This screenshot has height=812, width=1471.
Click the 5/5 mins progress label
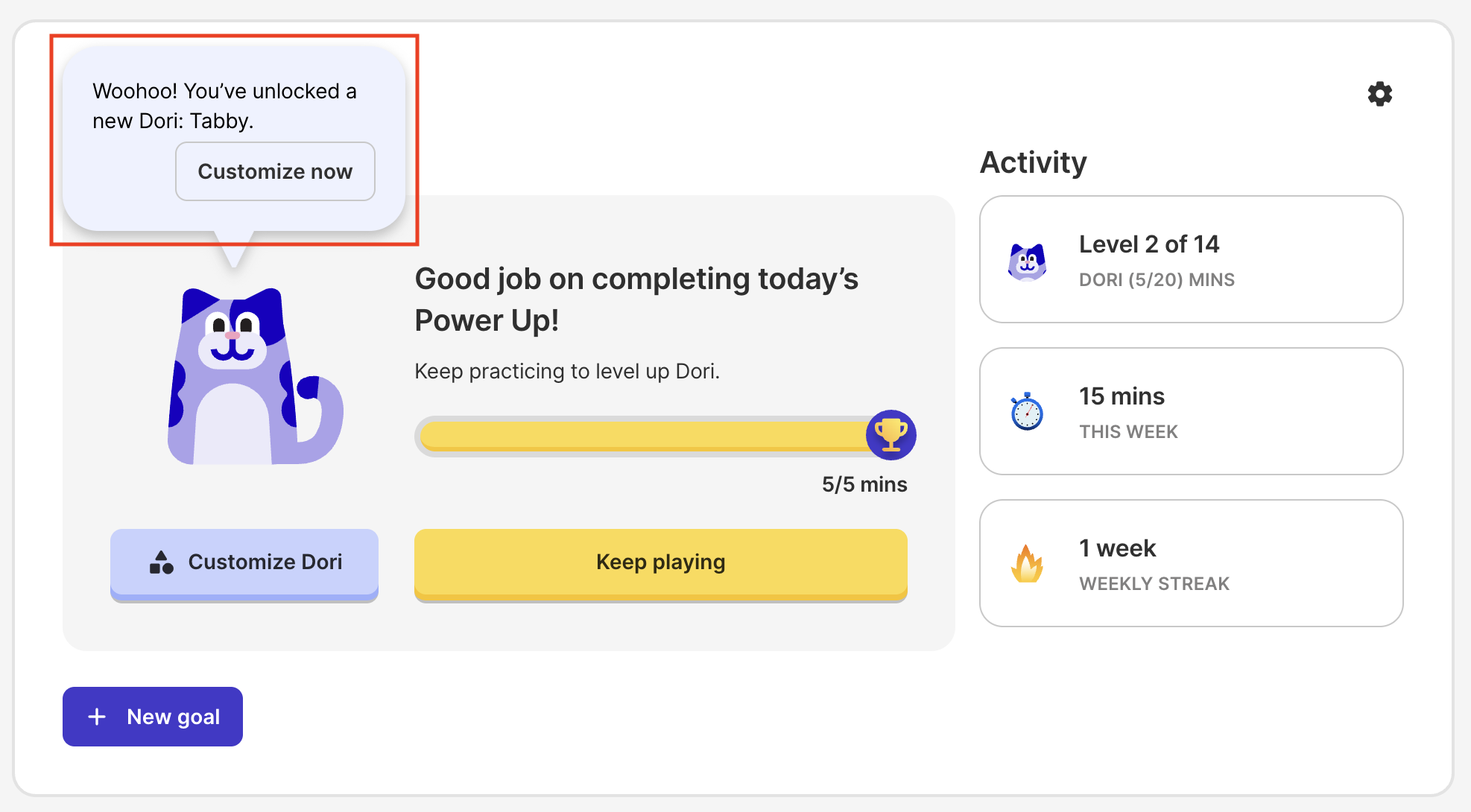tap(864, 484)
